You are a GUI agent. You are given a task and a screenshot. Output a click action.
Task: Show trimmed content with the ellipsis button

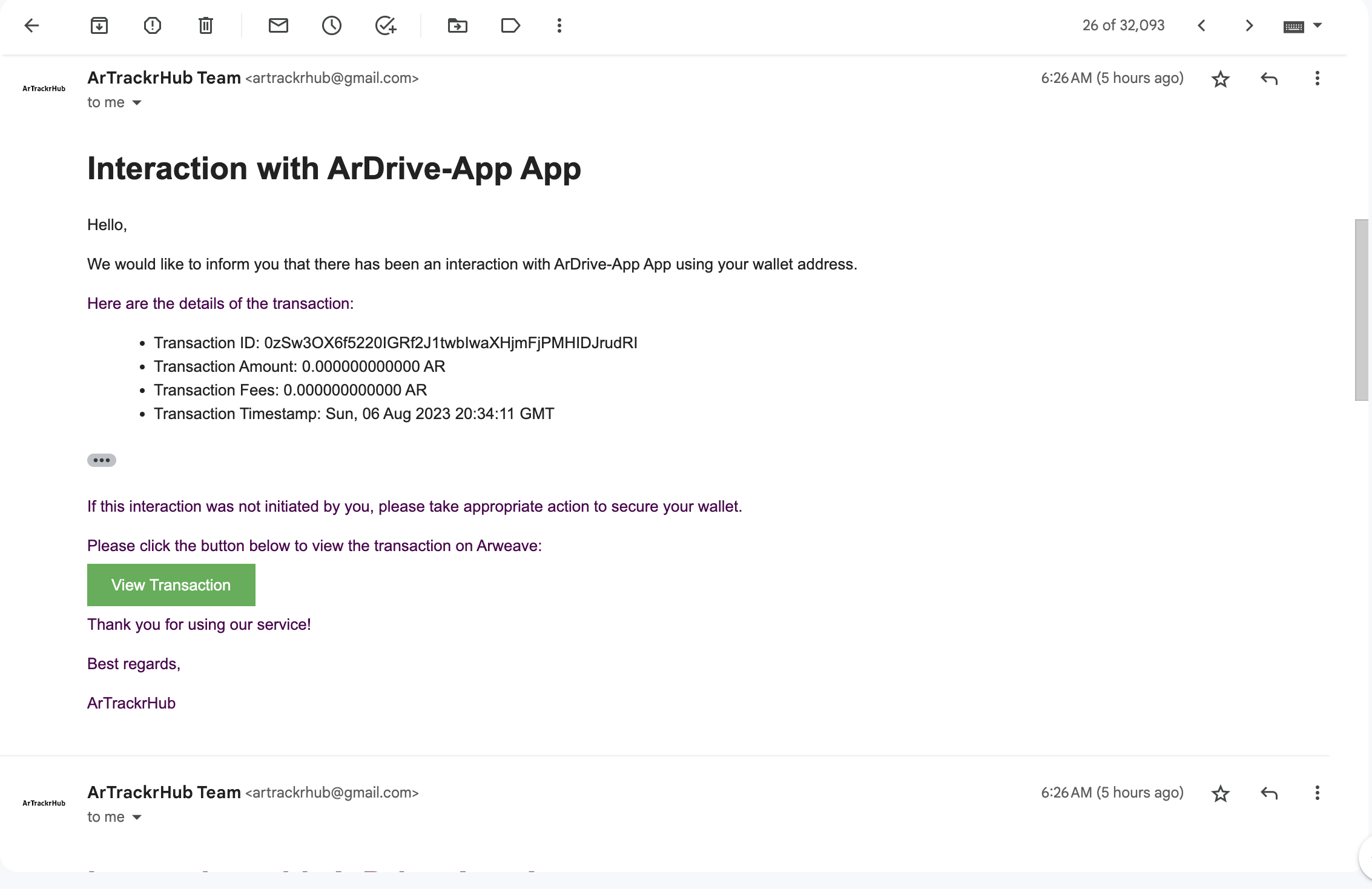pyautogui.click(x=102, y=460)
